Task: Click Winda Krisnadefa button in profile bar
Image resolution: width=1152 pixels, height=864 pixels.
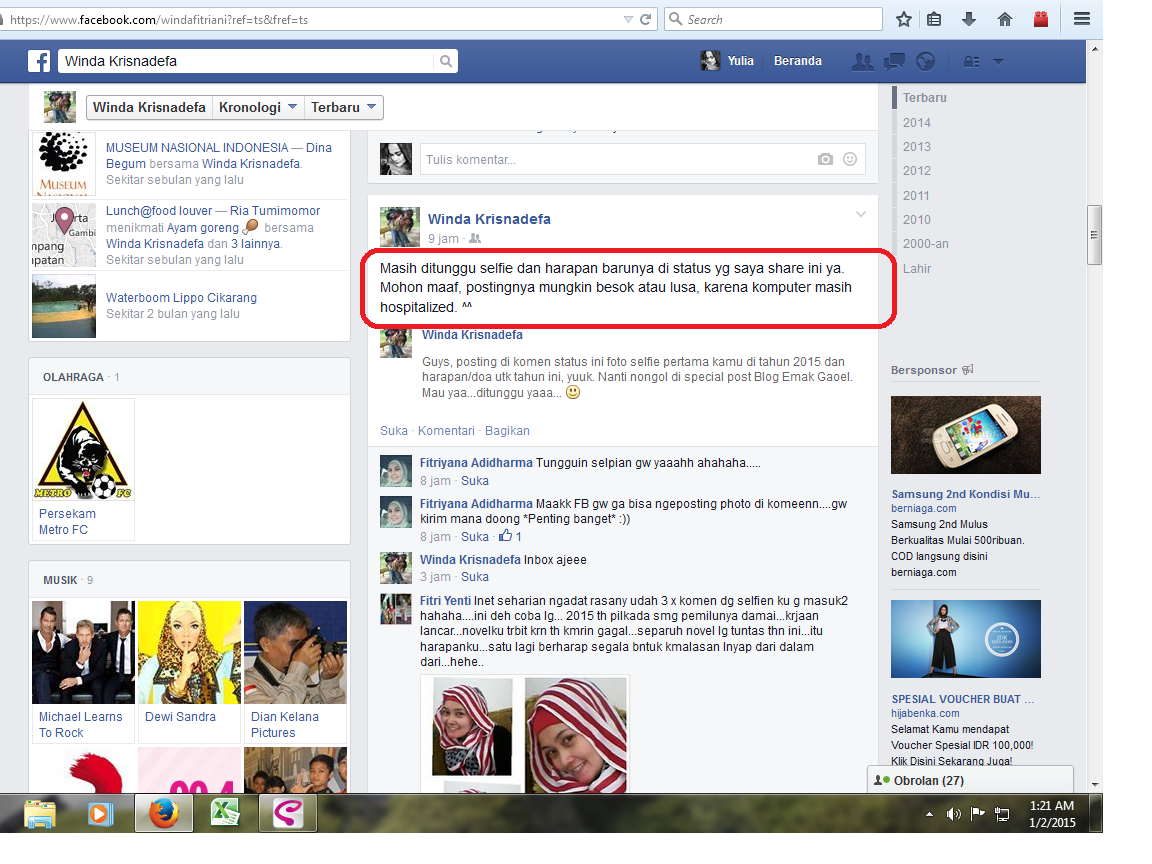Action: [149, 107]
